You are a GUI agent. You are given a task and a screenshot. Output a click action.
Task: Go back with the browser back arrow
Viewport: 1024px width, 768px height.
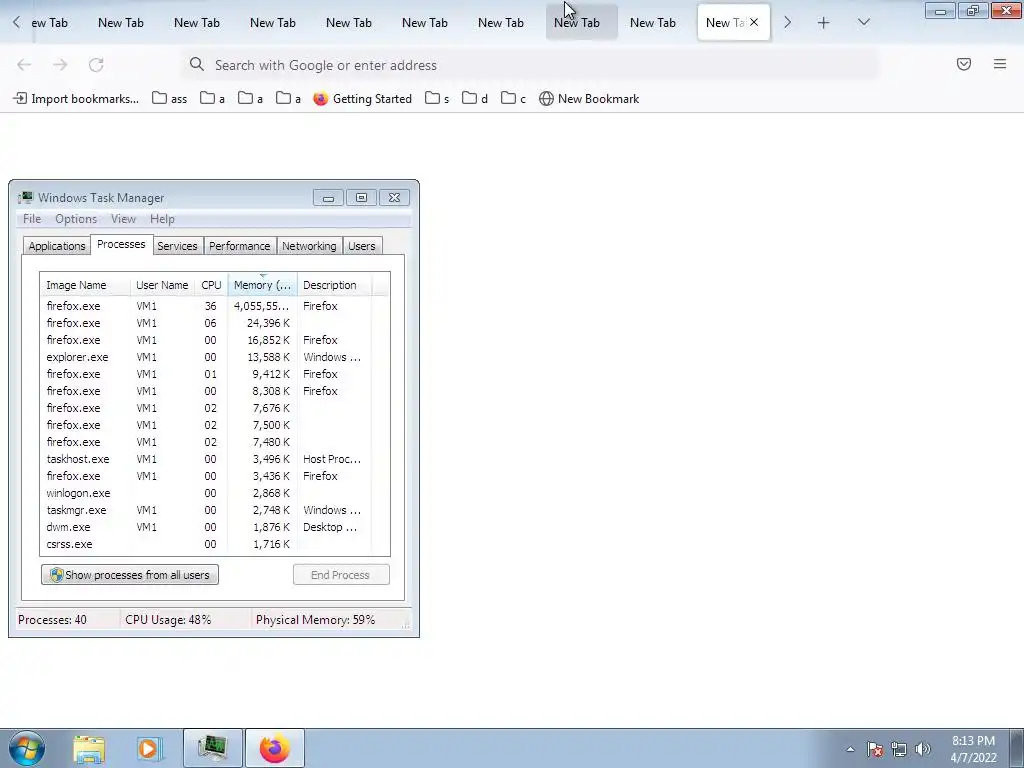24,65
